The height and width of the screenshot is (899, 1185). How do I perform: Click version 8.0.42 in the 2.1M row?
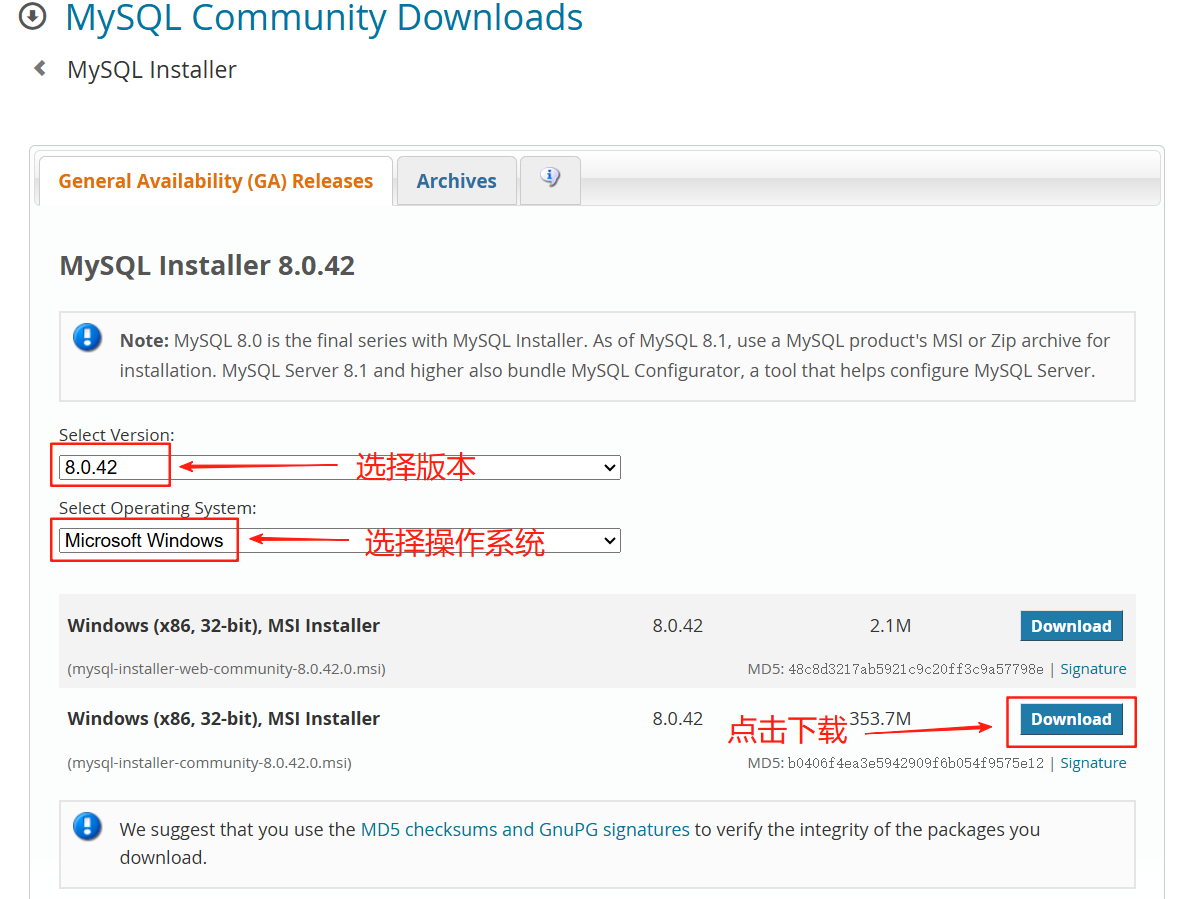click(678, 626)
